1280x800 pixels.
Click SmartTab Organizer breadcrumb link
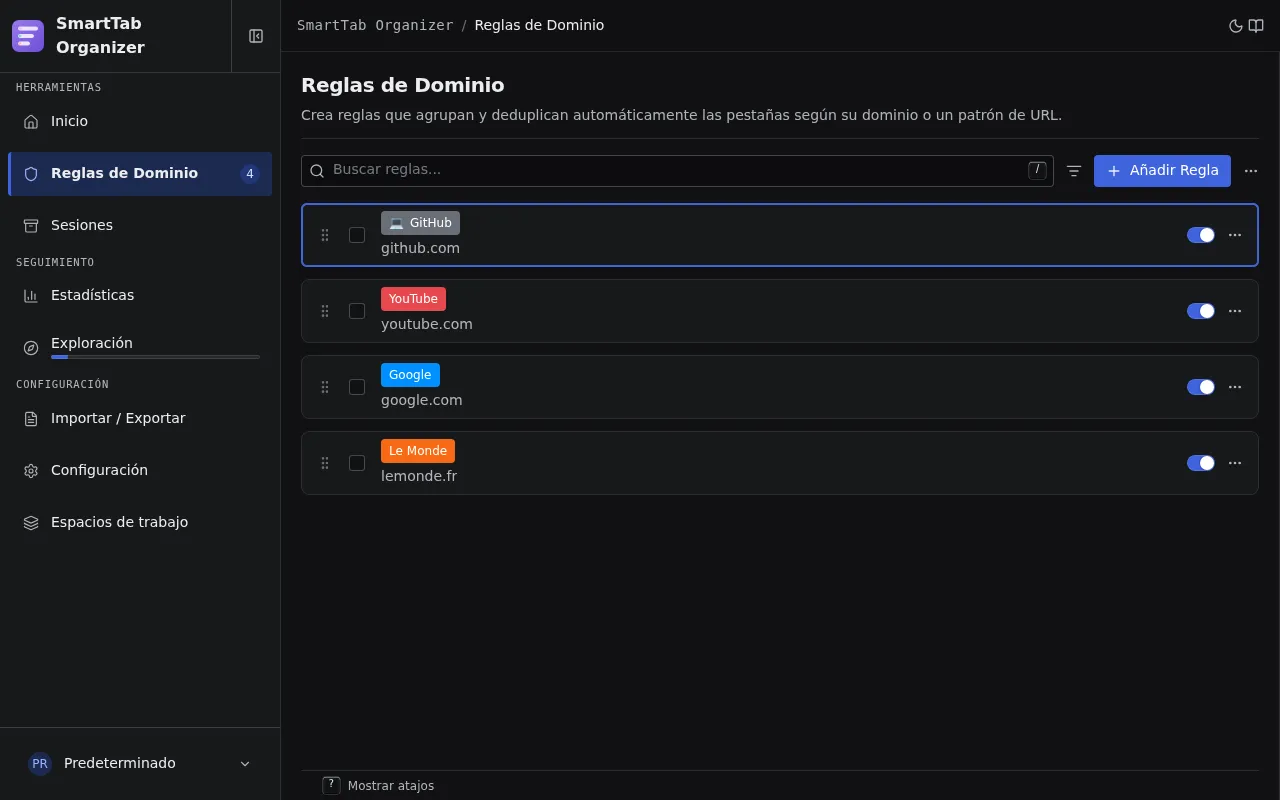click(x=375, y=25)
